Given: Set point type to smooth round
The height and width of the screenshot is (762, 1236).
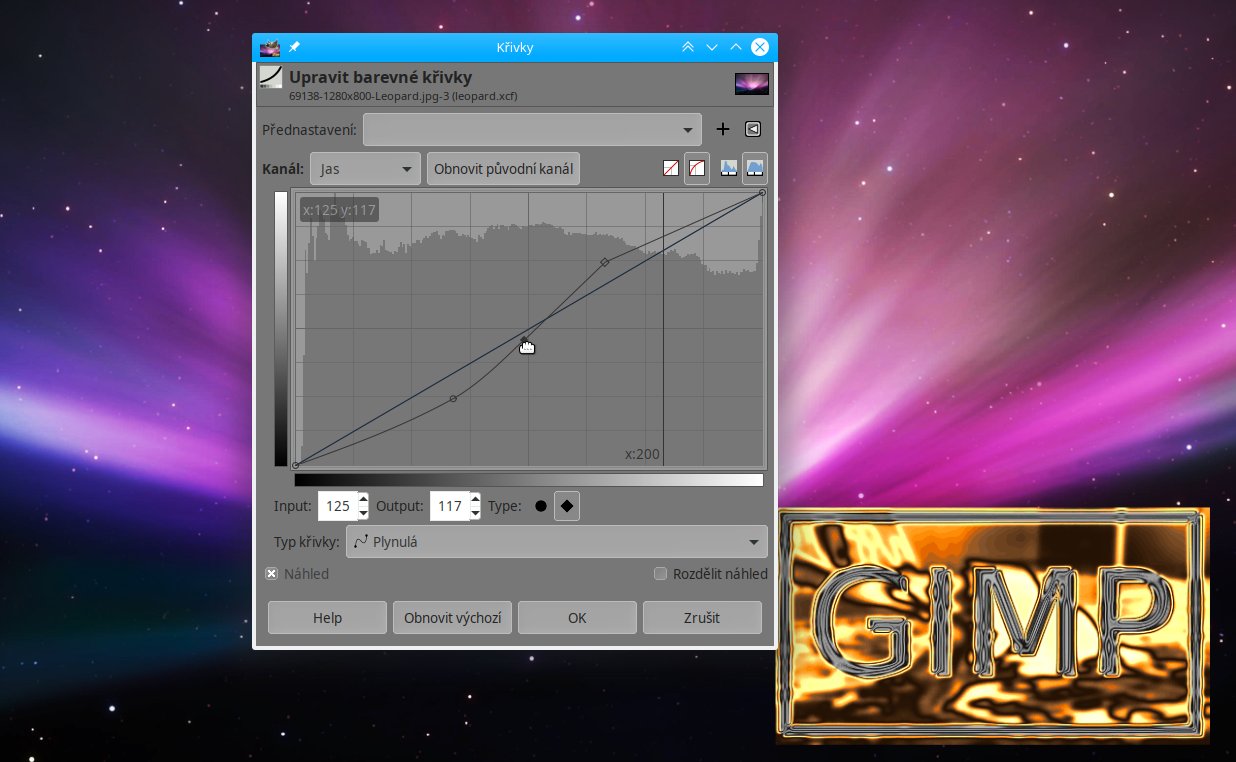Looking at the screenshot, I should pyautogui.click(x=541, y=506).
